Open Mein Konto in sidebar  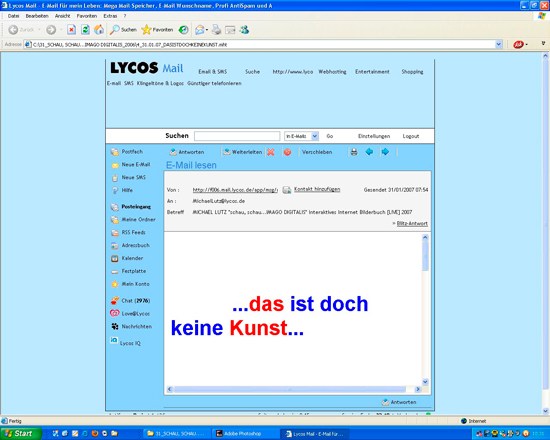click(130, 284)
